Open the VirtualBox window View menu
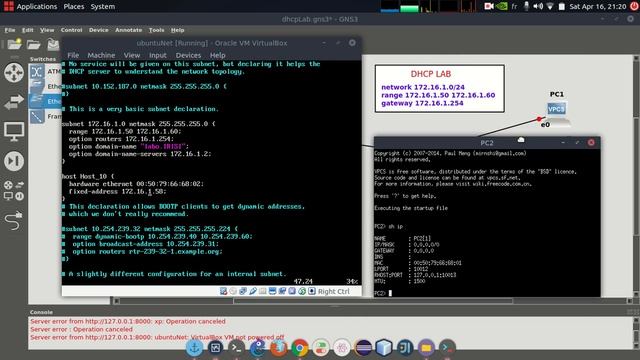640x360 pixels. coord(132,55)
